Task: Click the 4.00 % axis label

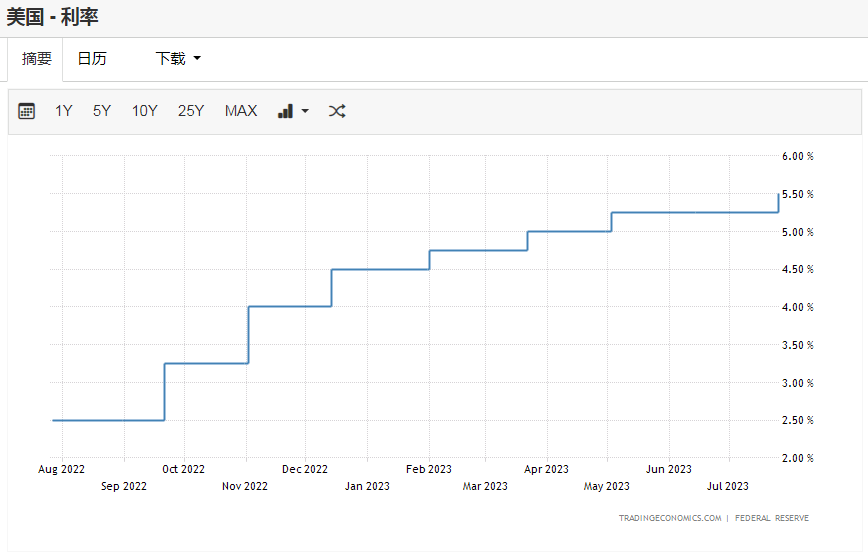Action: point(798,307)
